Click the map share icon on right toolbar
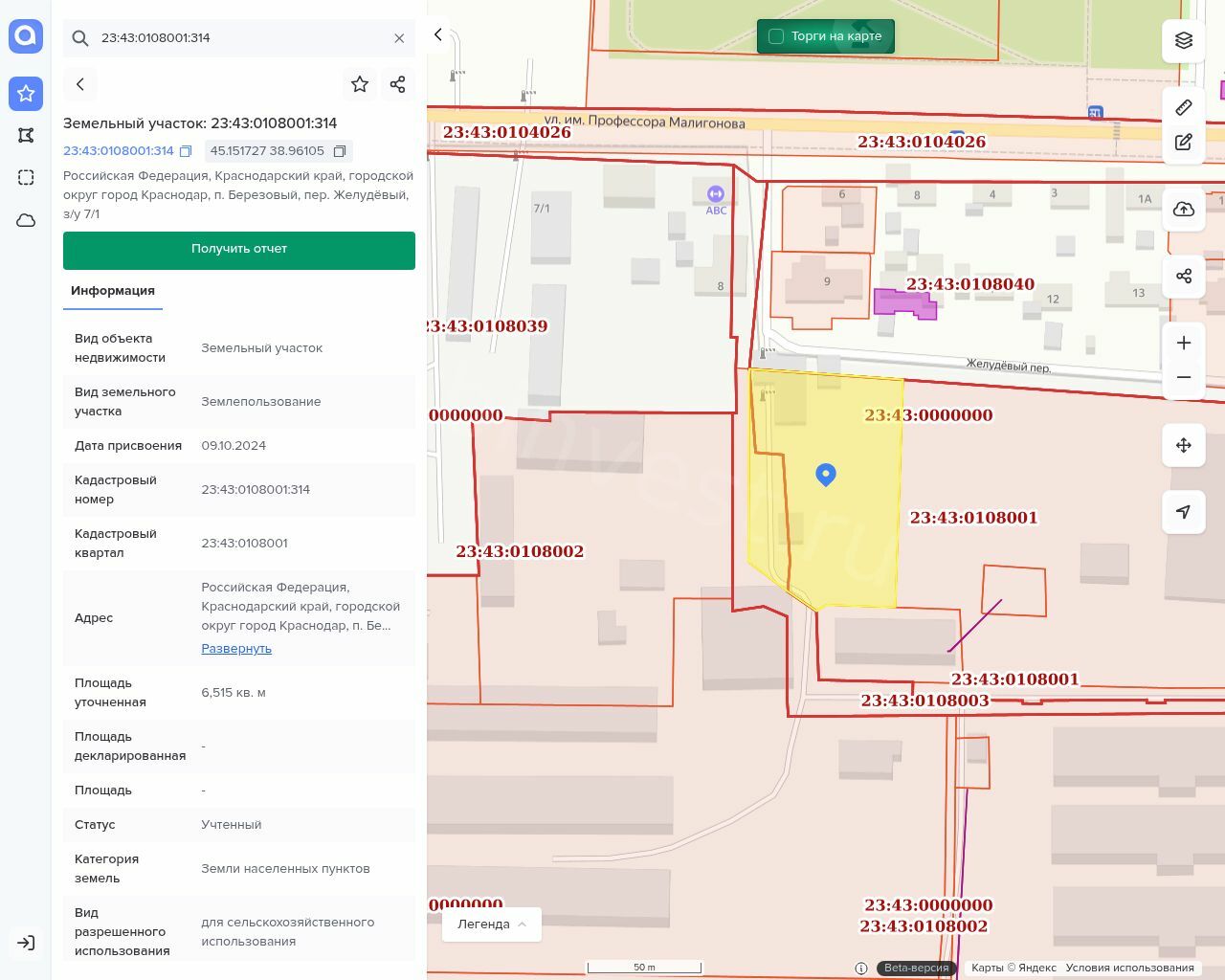 (x=1184, y=277)
